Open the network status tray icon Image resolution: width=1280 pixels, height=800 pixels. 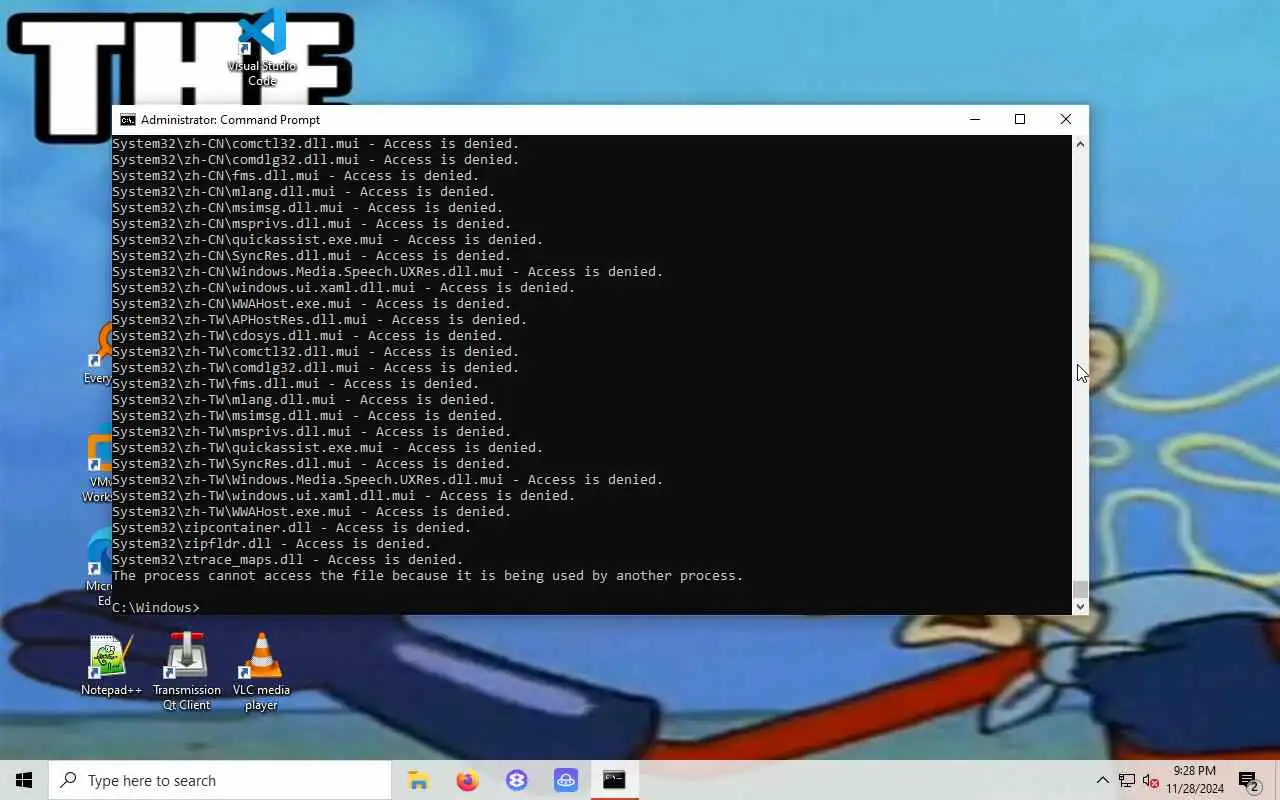pyautogui.click(x=1127, y=780)
